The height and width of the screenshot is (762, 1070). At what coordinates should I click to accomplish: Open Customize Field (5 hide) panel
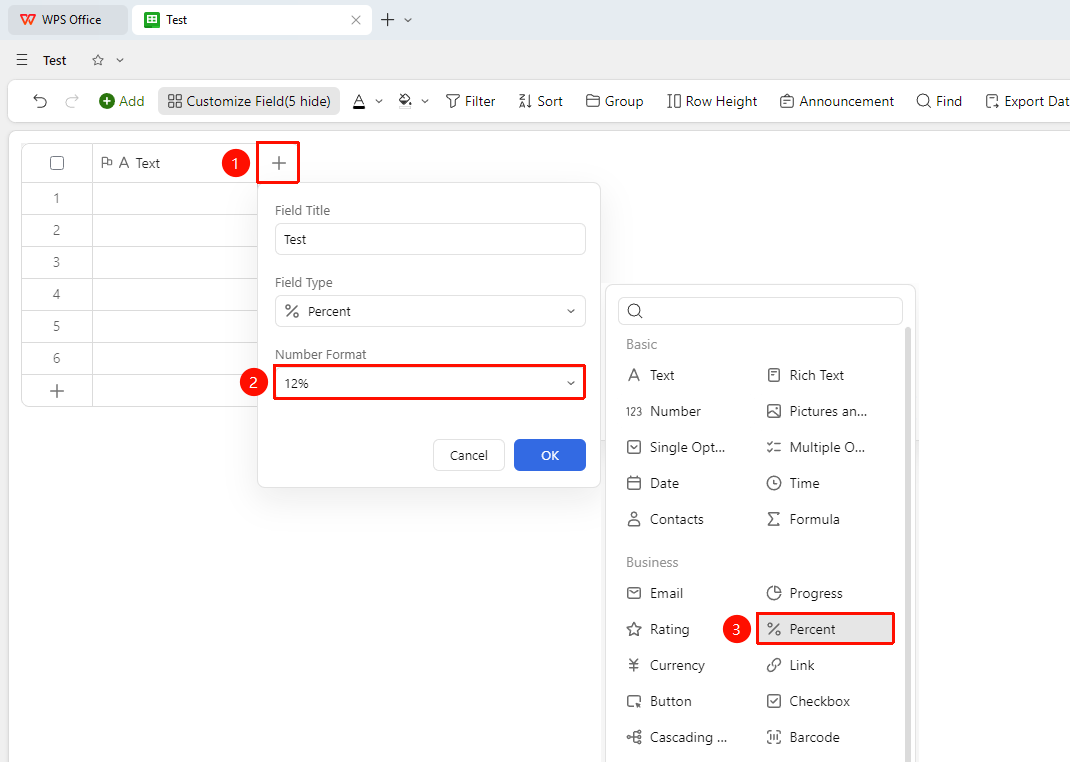pos(249,101)
